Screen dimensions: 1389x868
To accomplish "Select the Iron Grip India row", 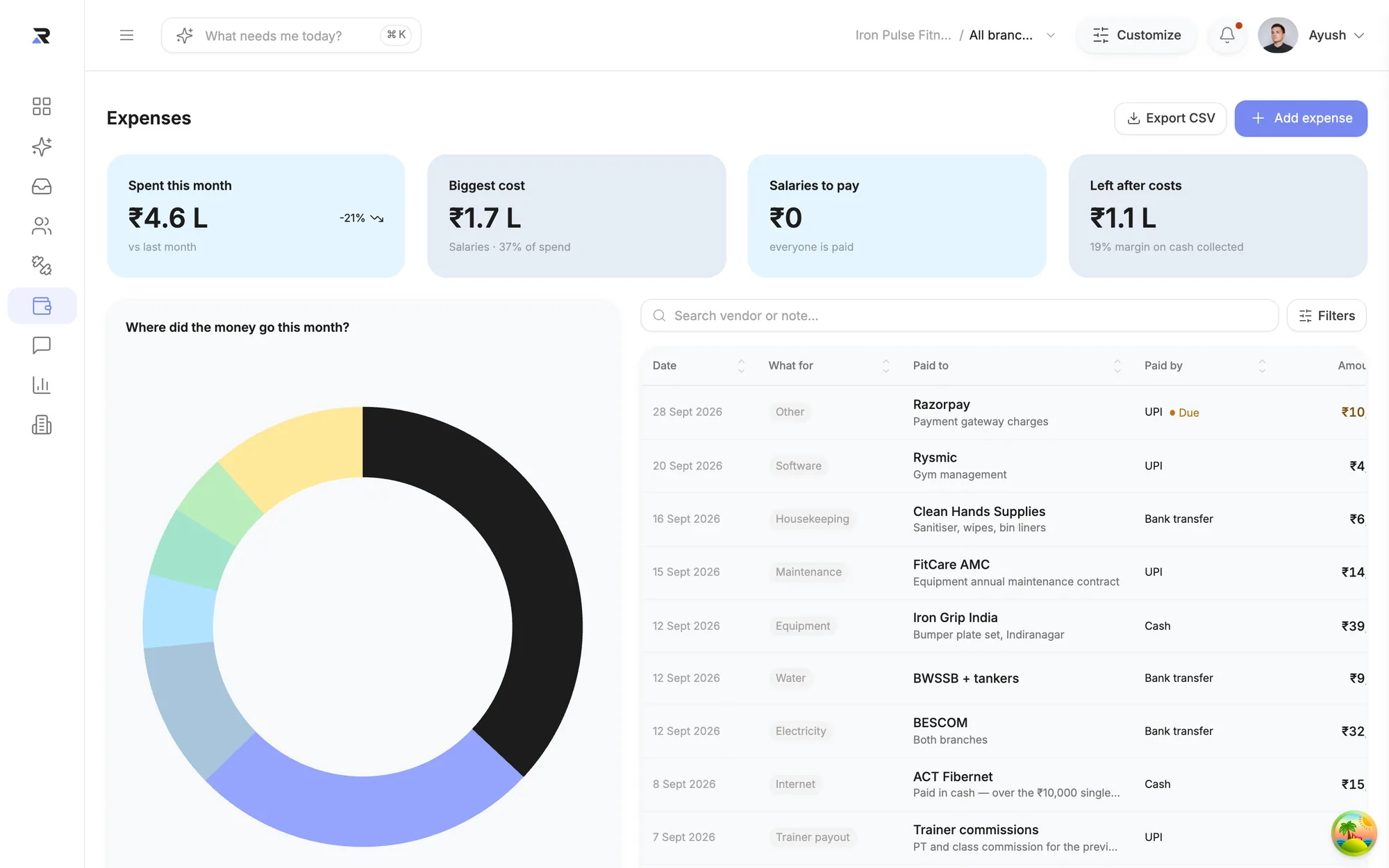I will pyautogui.click(x=1004, y=626).
